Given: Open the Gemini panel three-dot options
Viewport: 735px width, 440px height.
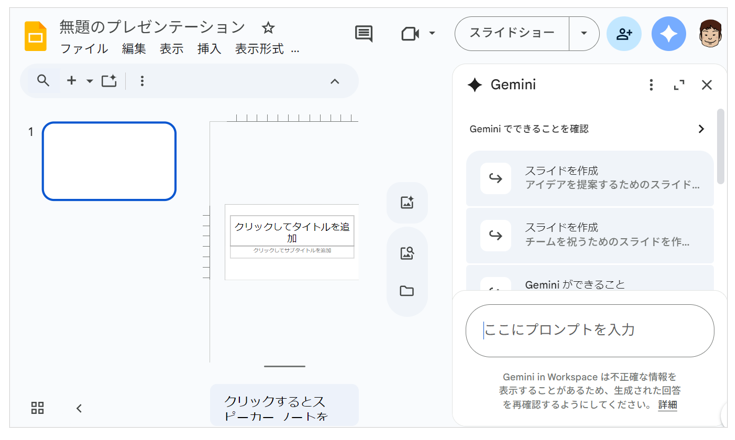Looking at the screenshot, I should 651,85.
